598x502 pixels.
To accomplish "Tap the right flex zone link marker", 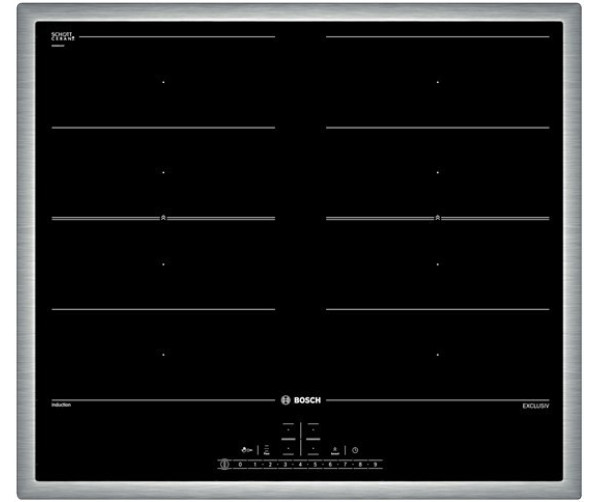I will tap(437, 218).
